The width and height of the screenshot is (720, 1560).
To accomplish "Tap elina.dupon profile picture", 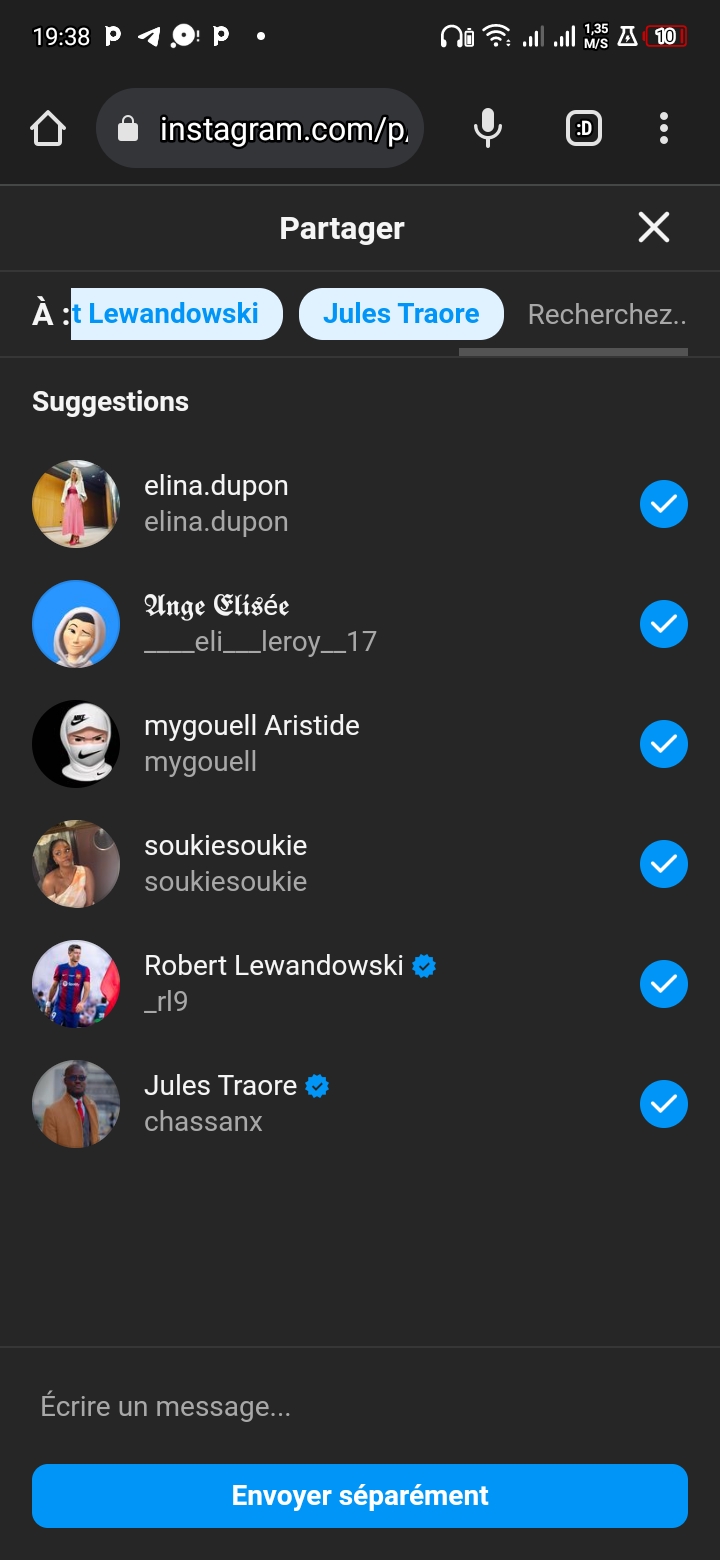I will 76,504.
